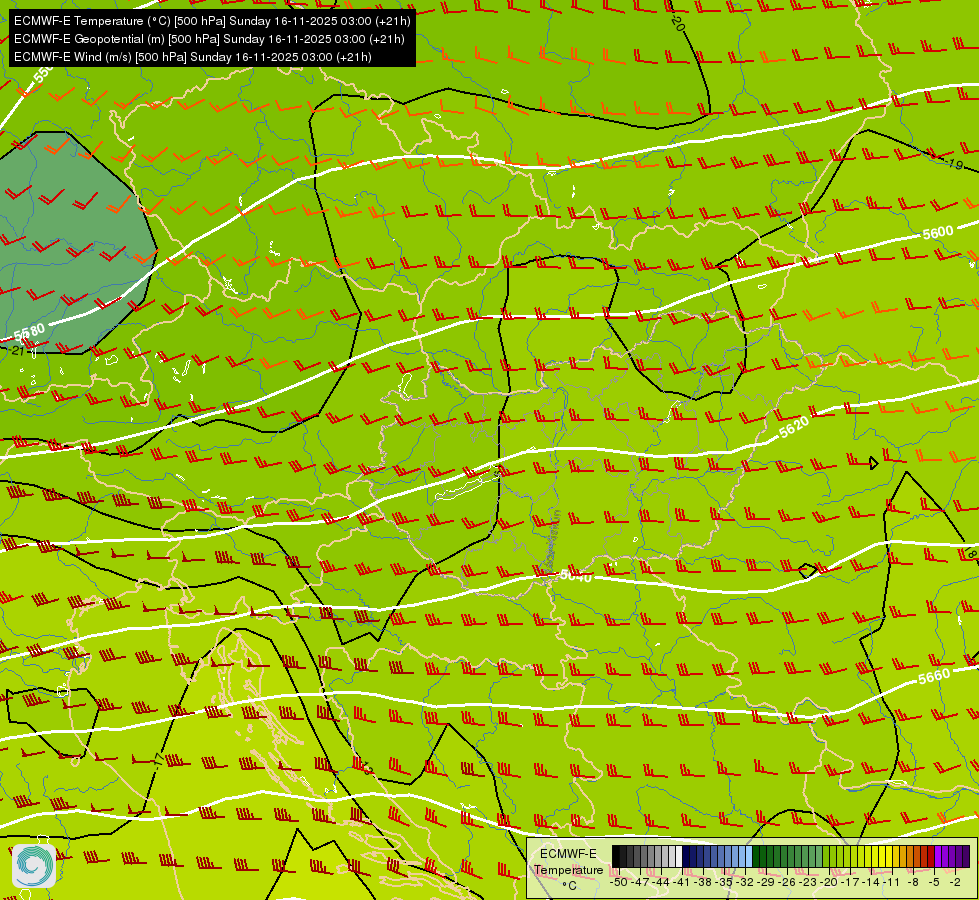Click the -26 value in the legend
The height and width of the screenshot is (900, 979).
(x=787, y=883)
